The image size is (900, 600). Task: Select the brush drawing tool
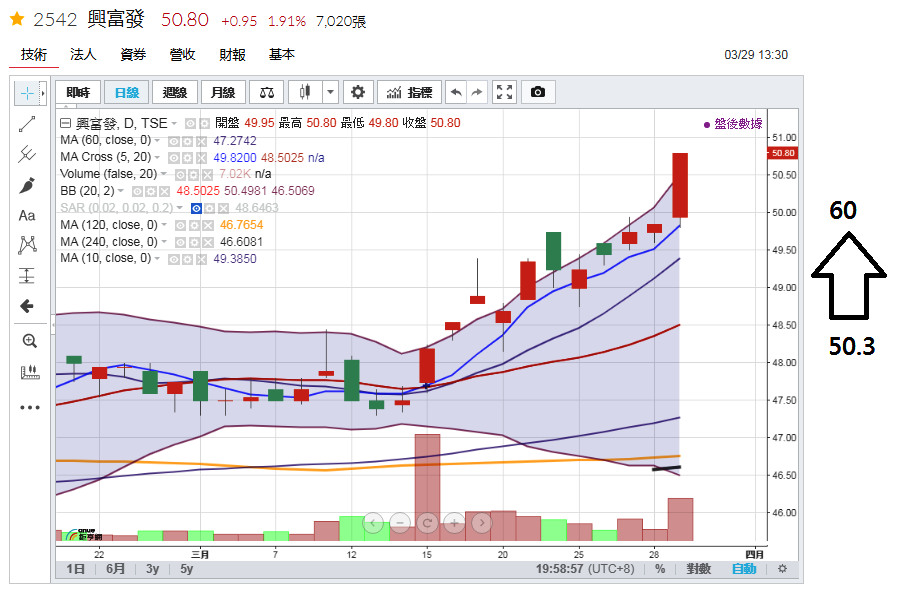click(27, 185)
